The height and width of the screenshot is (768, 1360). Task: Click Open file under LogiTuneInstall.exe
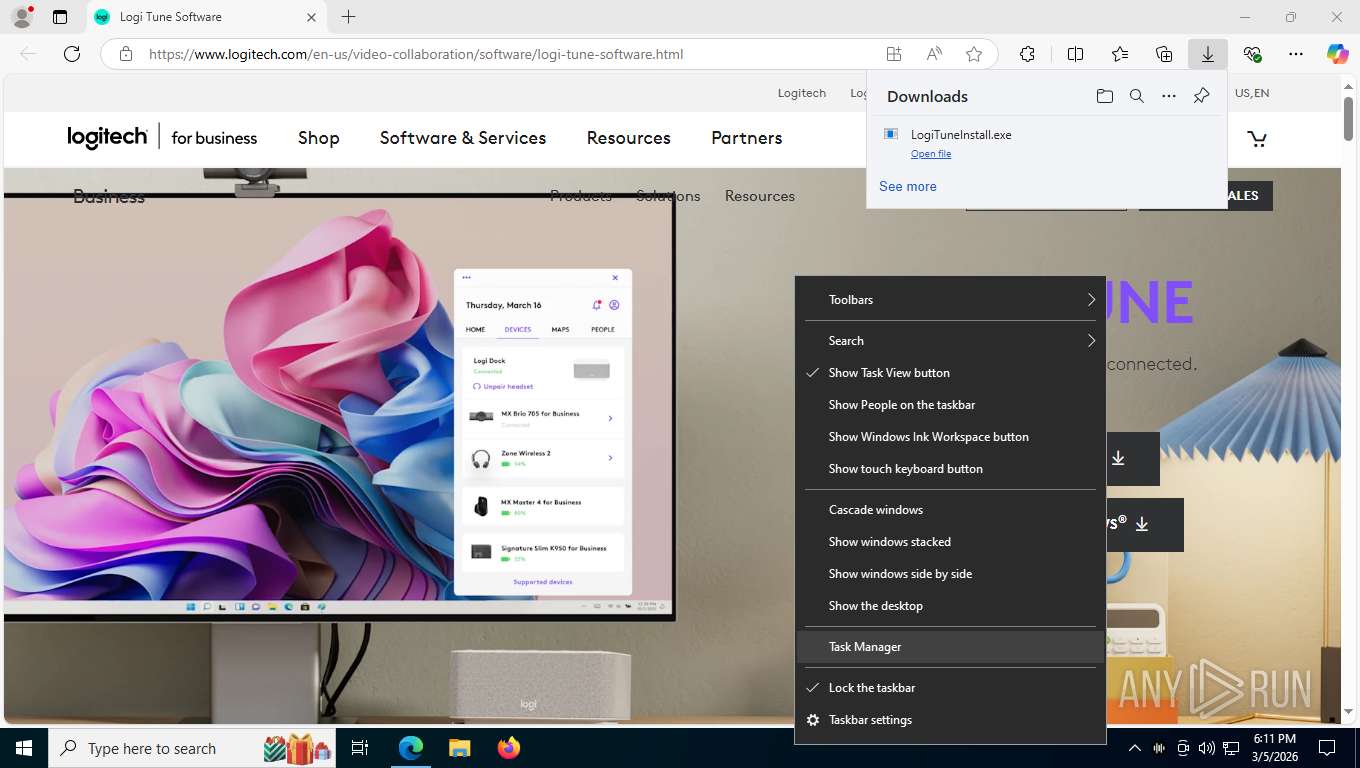point(931,154)
